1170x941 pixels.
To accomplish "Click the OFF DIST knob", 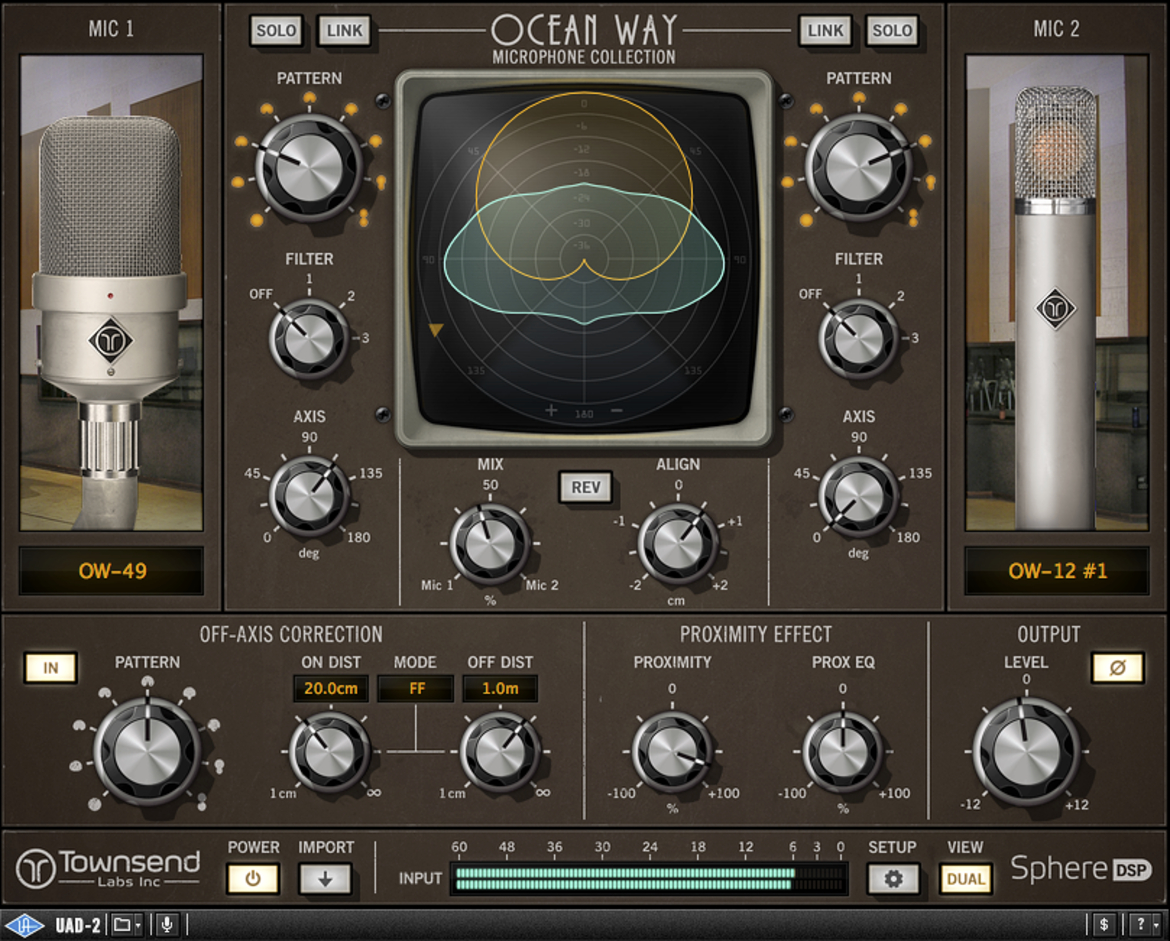I will click(500, 752).
